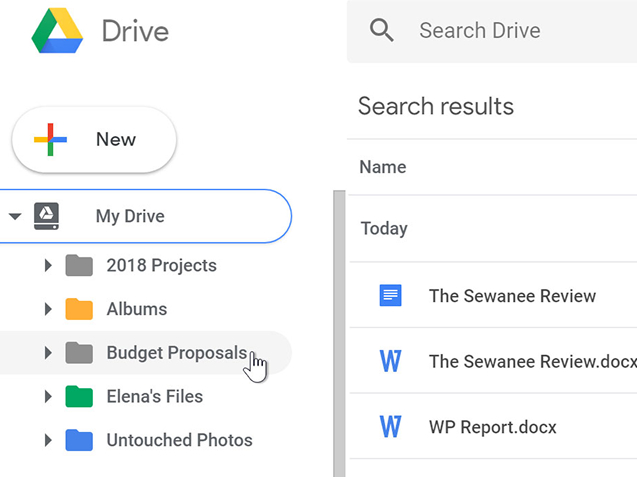Image resolution: width=637 pixels, height=477 pixels.
Task: Collapse the My Drive tree arrow
Action: tap(14, 216)
